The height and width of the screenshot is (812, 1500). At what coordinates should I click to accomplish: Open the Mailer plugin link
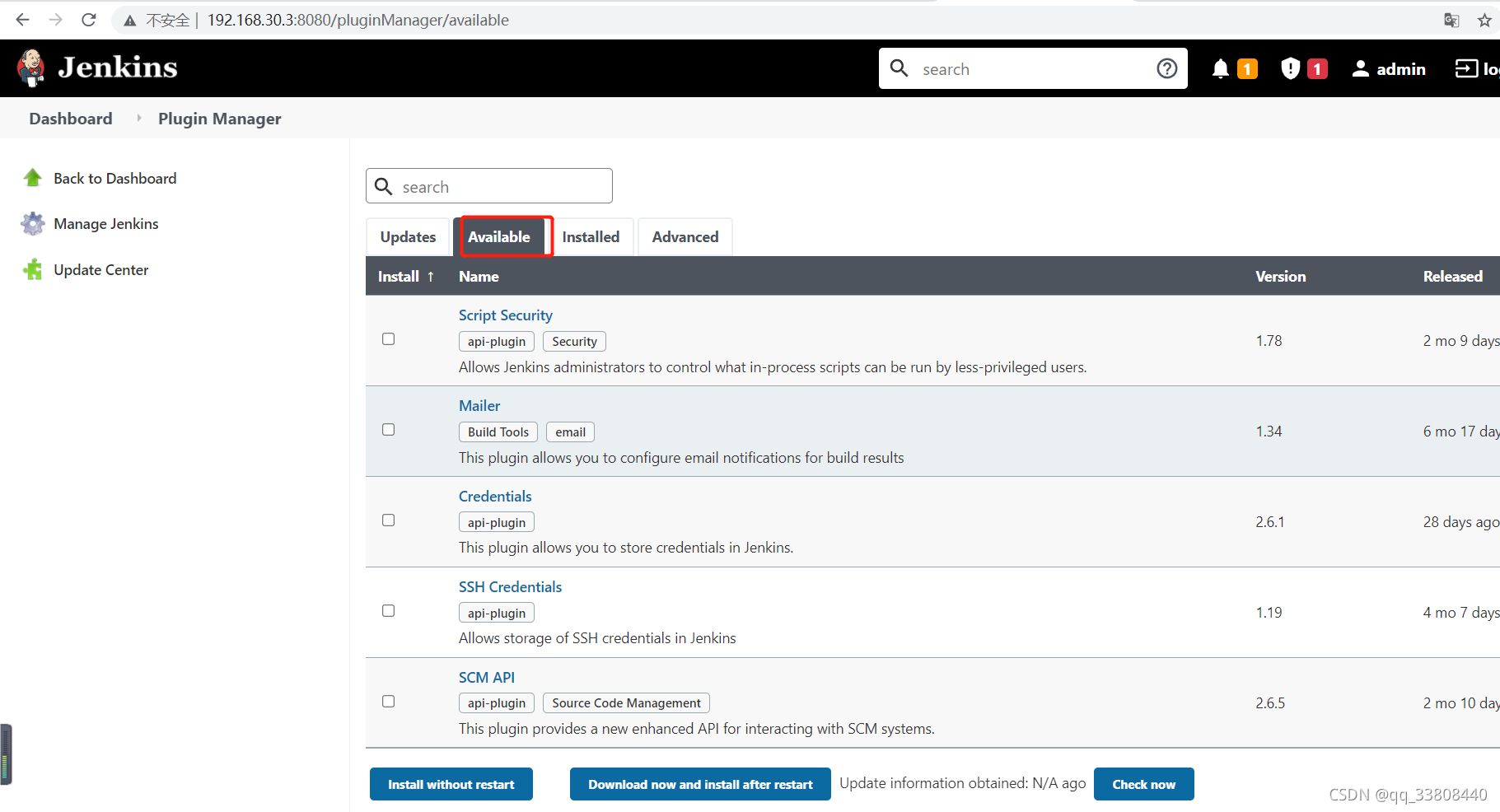point(479,406)
